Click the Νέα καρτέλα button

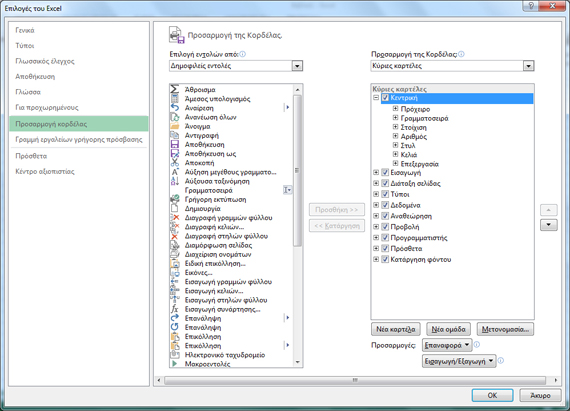click(396, 329)
